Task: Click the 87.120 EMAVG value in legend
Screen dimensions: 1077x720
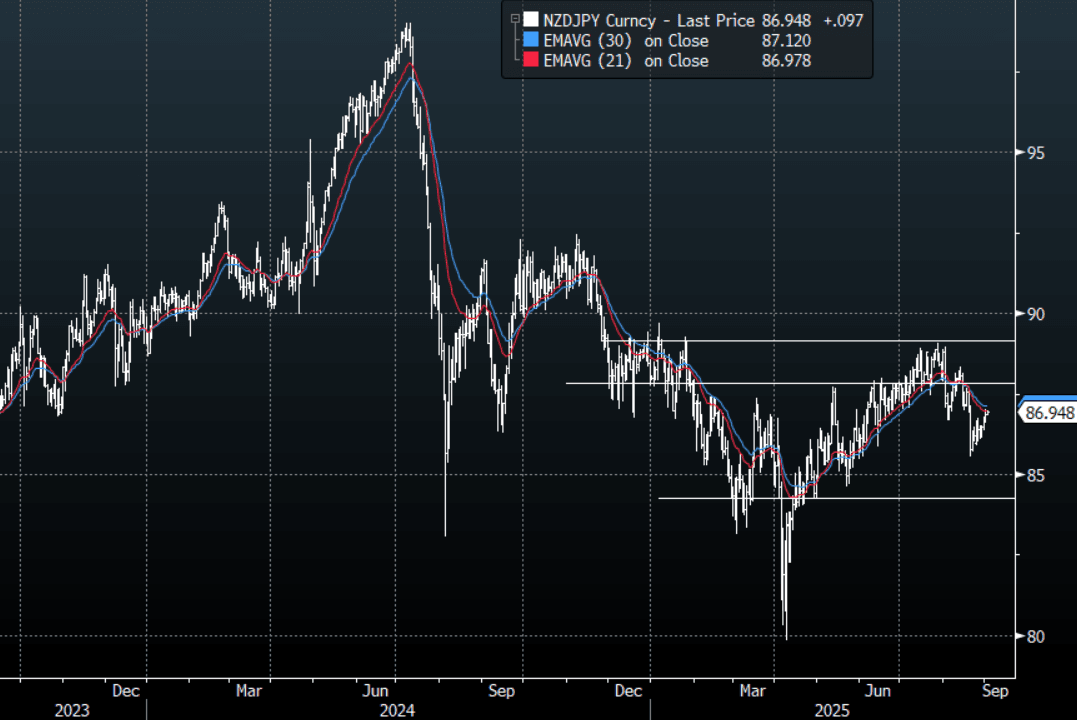Action: 785,41
